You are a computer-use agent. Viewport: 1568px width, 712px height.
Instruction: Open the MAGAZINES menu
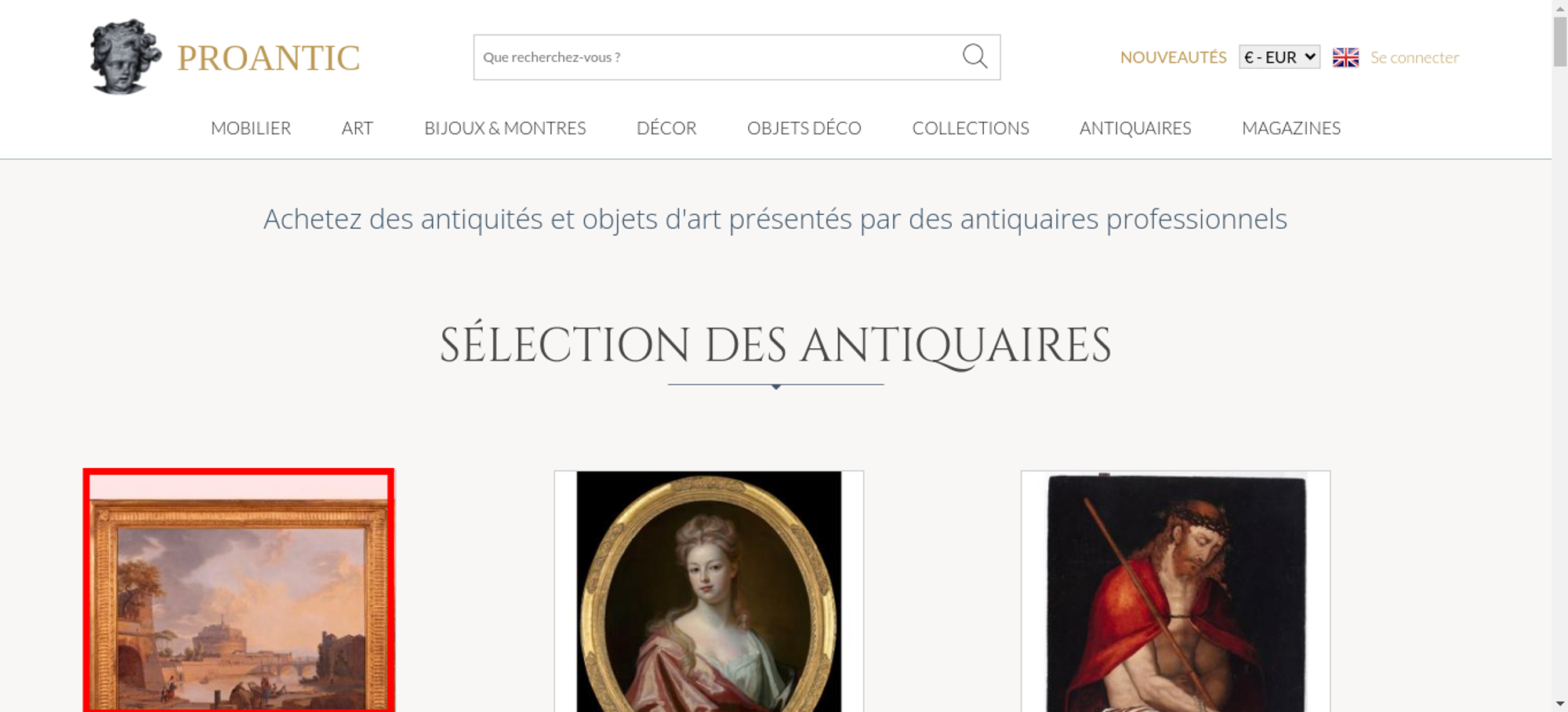coord(1290,128)
